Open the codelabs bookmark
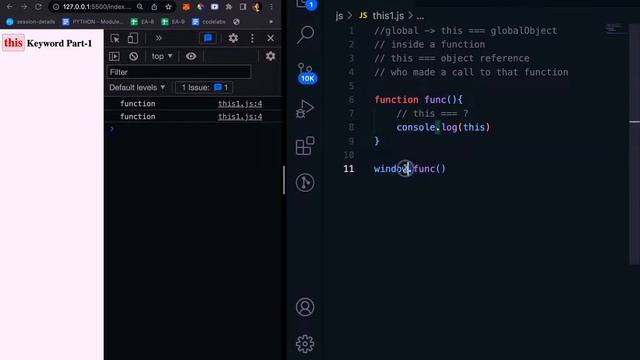The height and width of the screenshot is (360, 640). (209, 22)
